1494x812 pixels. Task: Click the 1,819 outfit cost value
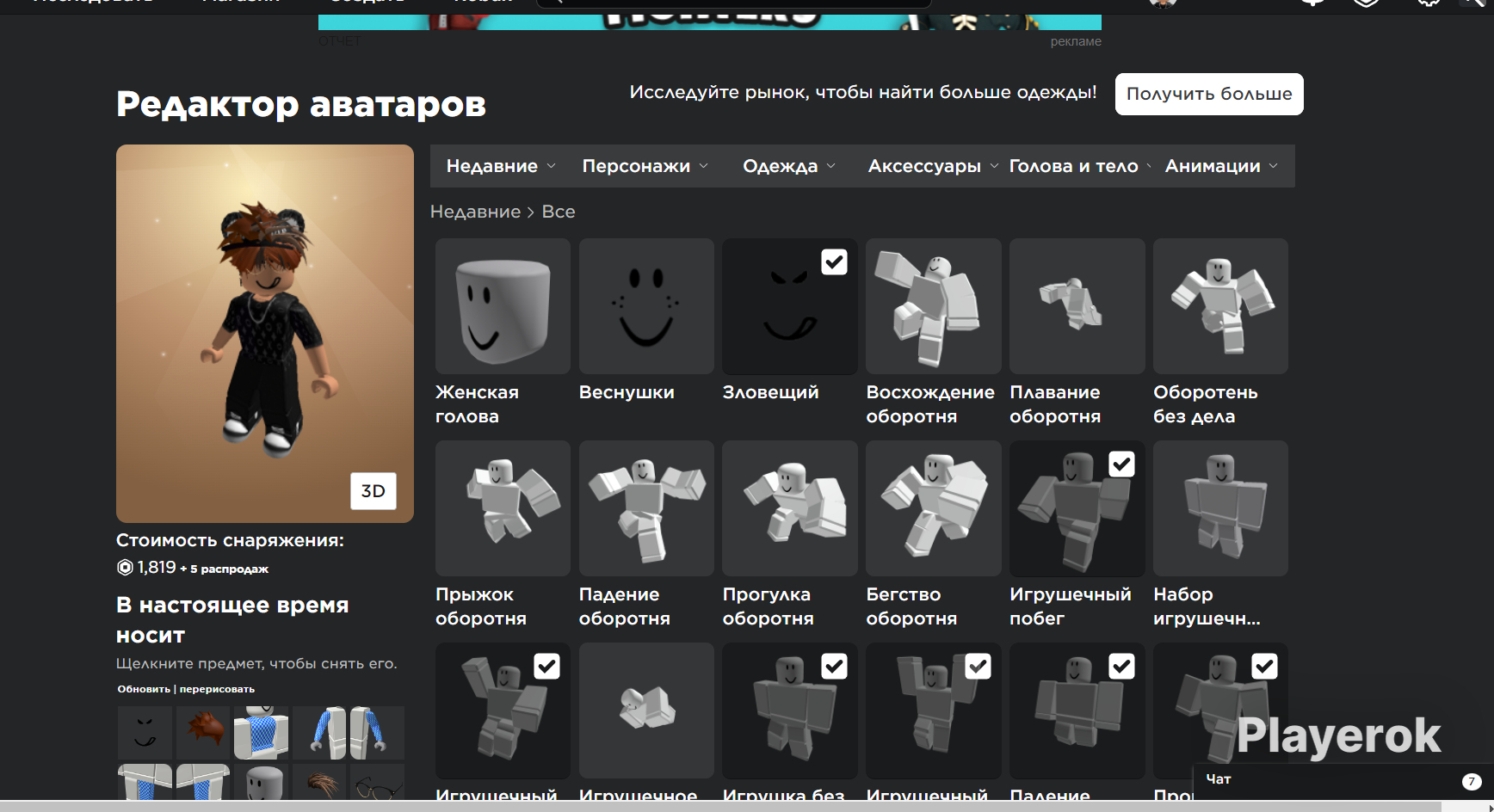(157, 568)
